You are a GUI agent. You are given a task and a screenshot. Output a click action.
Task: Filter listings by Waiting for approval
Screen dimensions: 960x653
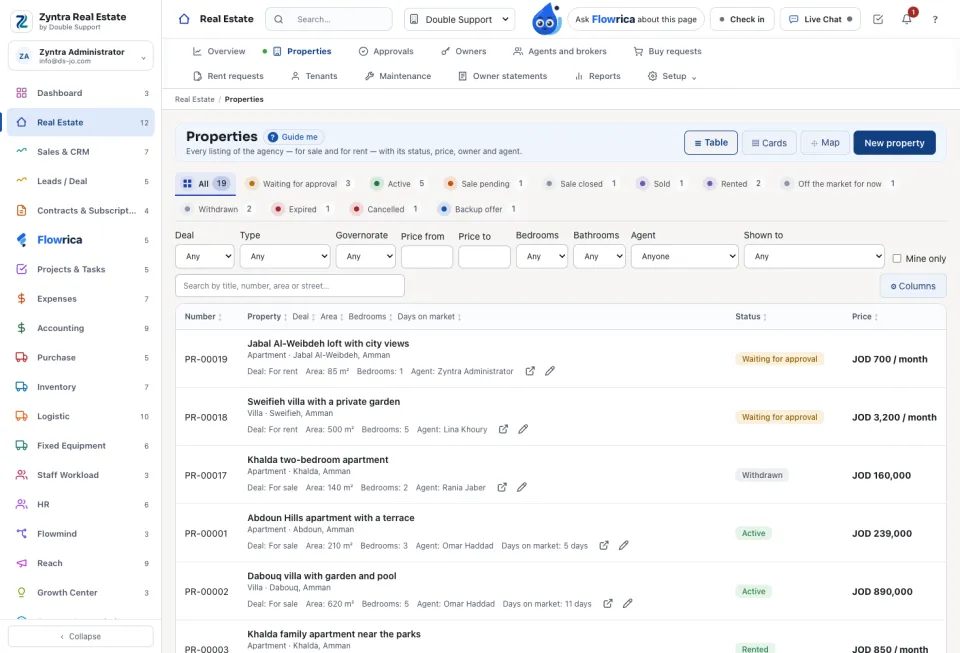click(x=298, y=184)
